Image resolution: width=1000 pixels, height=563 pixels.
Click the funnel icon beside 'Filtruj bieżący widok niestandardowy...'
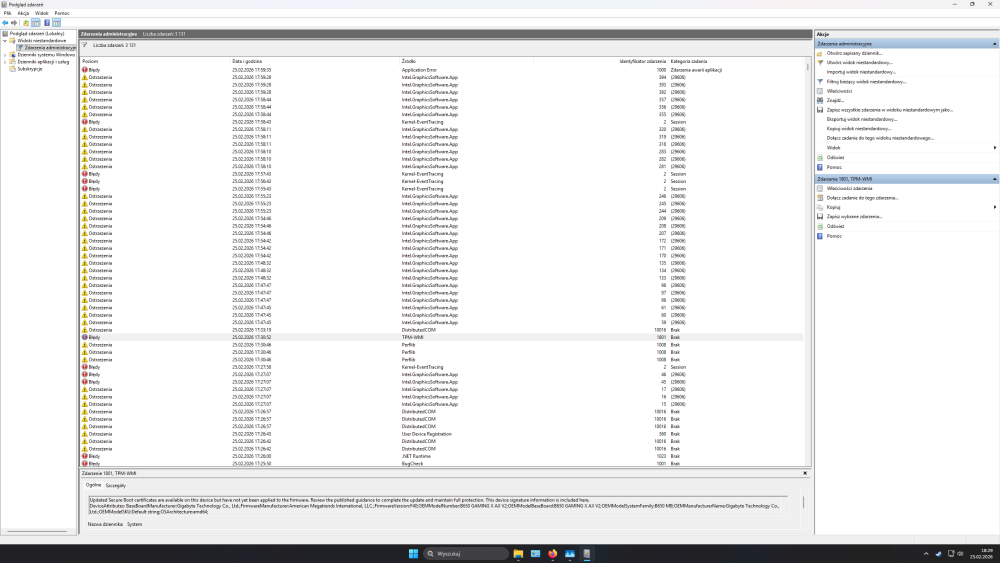(x=820, y=82)
